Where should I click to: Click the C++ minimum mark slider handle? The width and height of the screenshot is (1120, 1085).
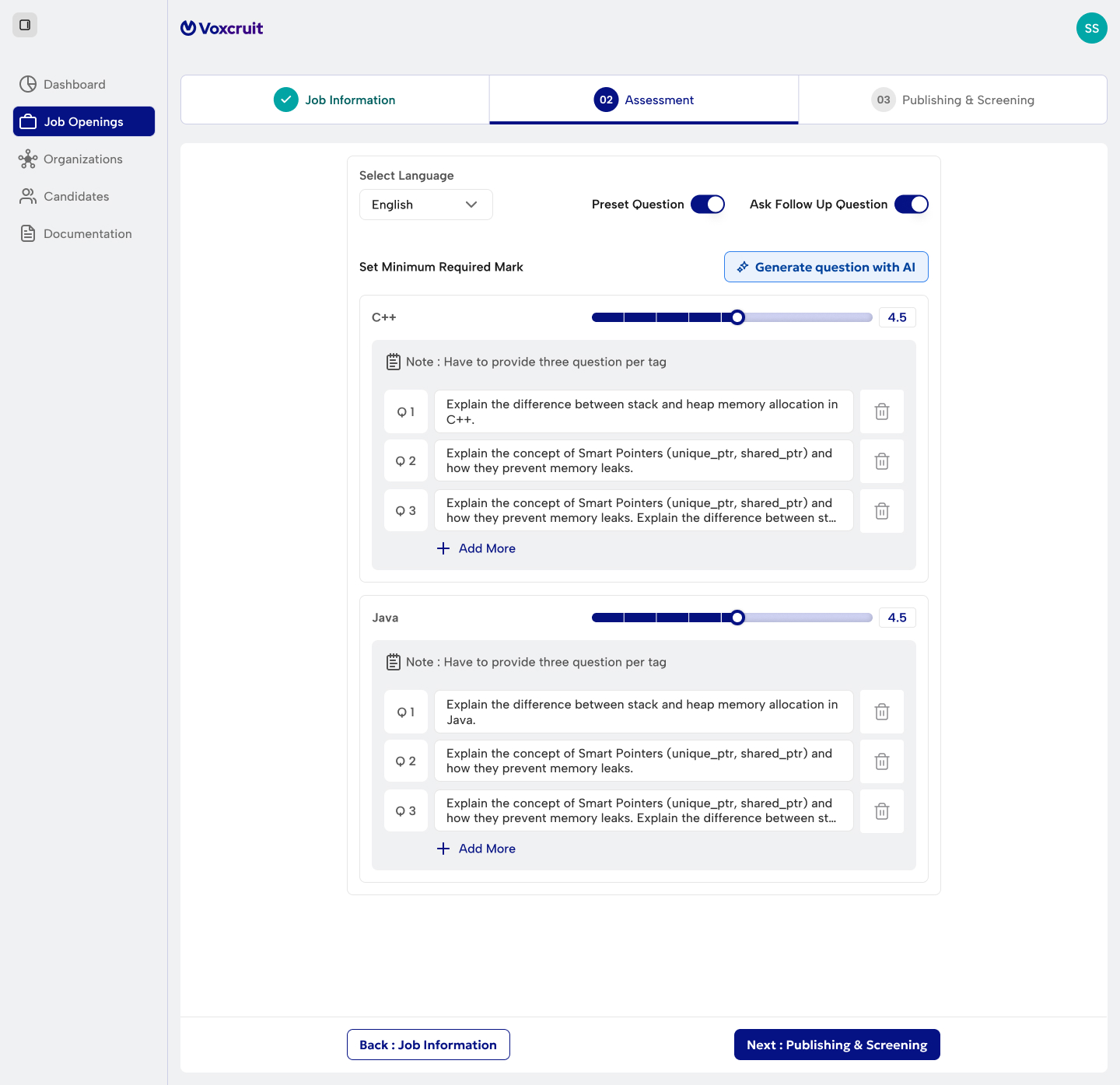coord(737,317)
